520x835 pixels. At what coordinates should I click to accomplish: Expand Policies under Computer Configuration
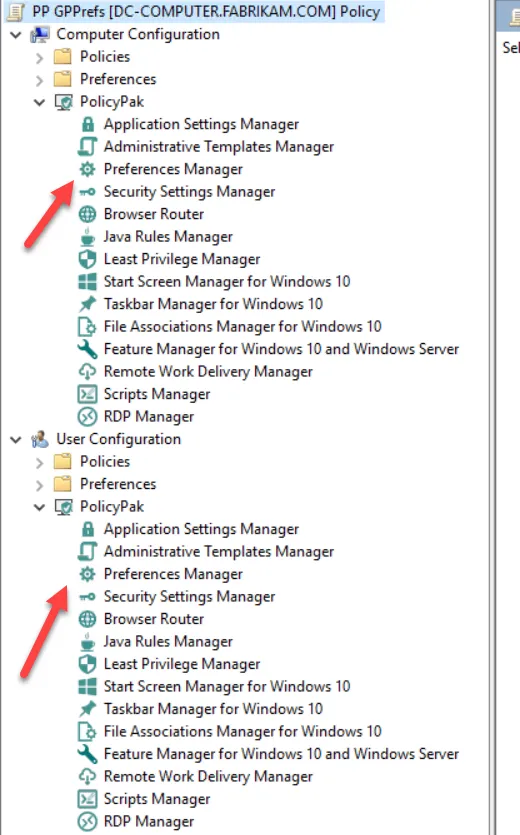(39, 58)
